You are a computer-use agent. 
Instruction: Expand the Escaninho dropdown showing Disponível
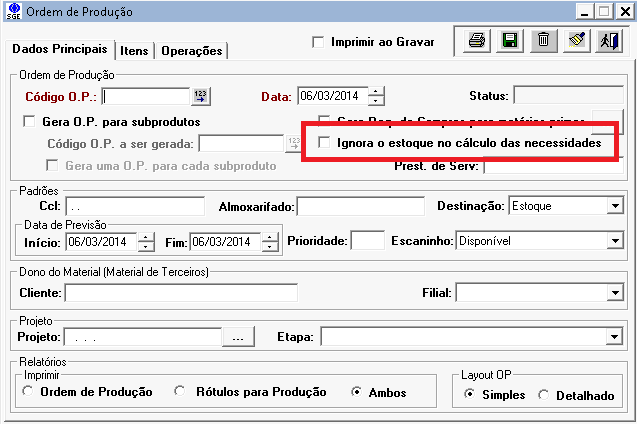tap(614, 242)
